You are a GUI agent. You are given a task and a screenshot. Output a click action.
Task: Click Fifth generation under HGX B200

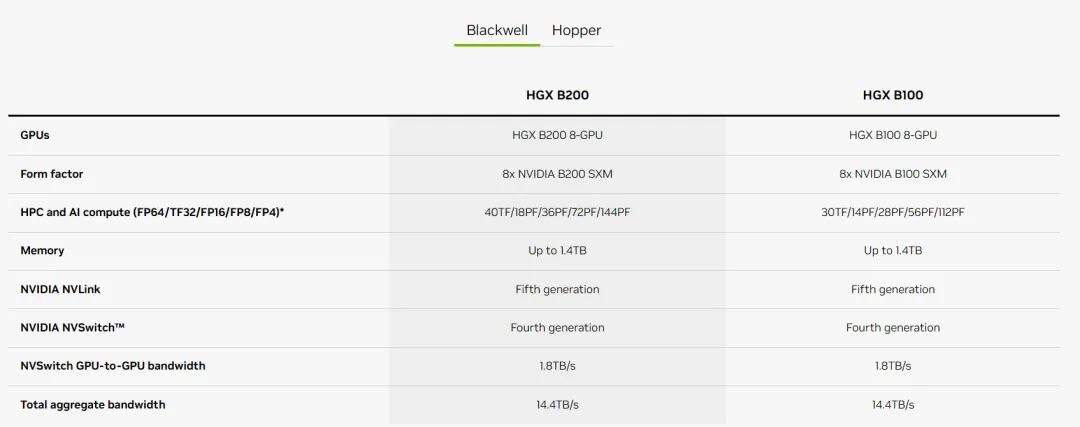pos(557,289)
